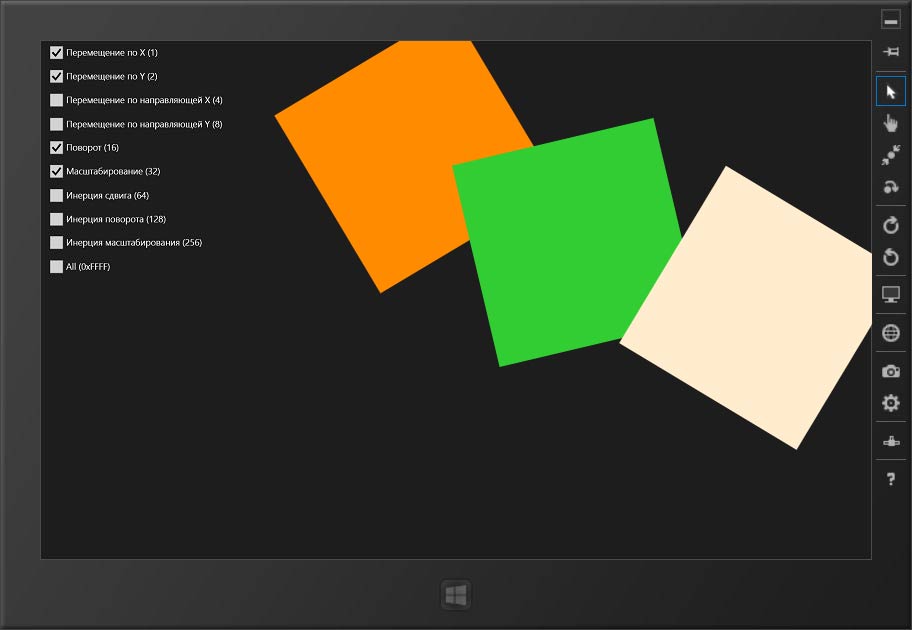Uncheck the "Перемещение по X (1)" checkbox
Viewport: 912px width, 630px height.
point(56,53)
